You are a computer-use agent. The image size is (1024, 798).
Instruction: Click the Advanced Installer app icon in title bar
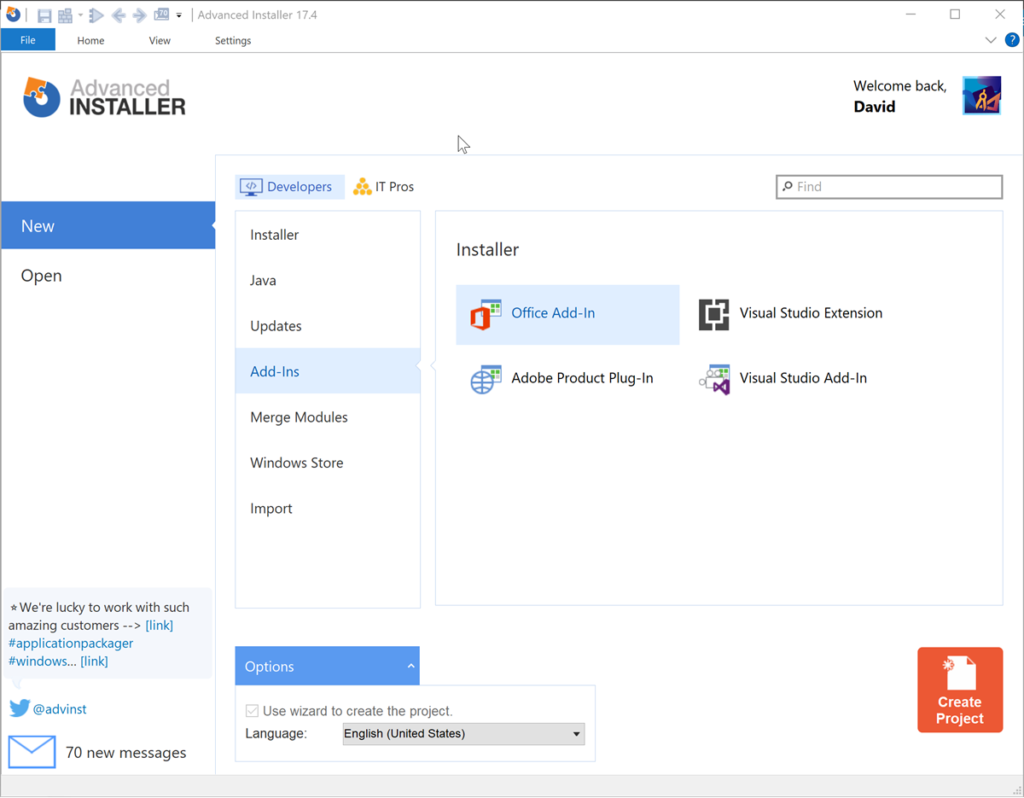(x=12, y=14)
